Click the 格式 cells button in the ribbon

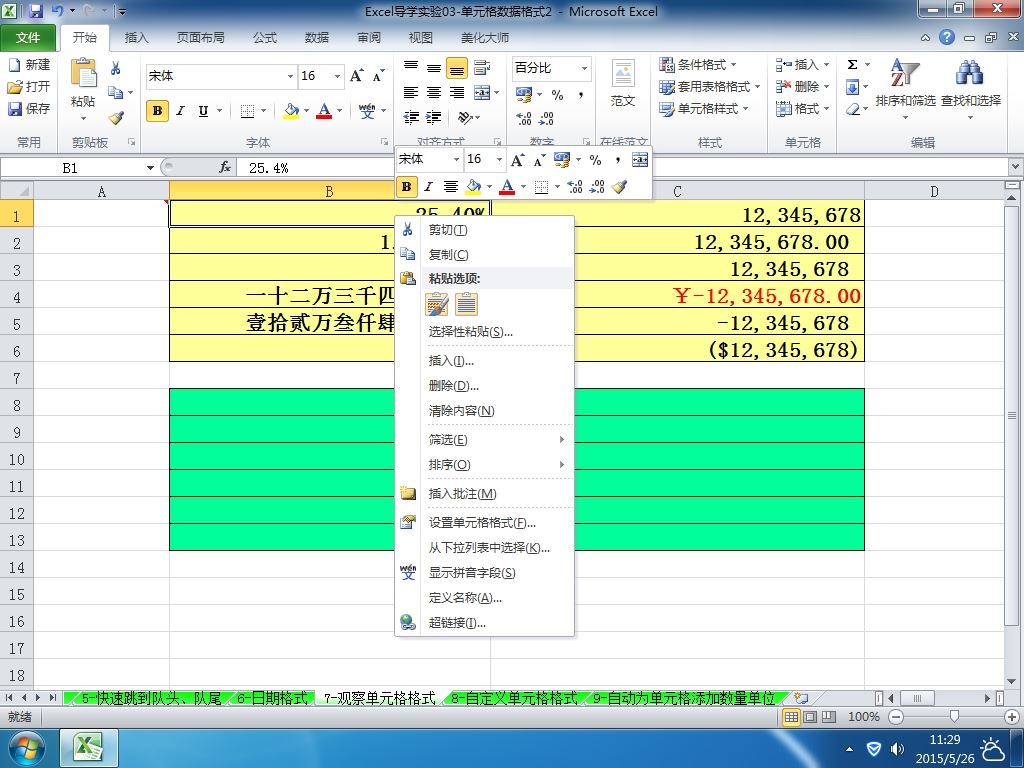point(802,108)
